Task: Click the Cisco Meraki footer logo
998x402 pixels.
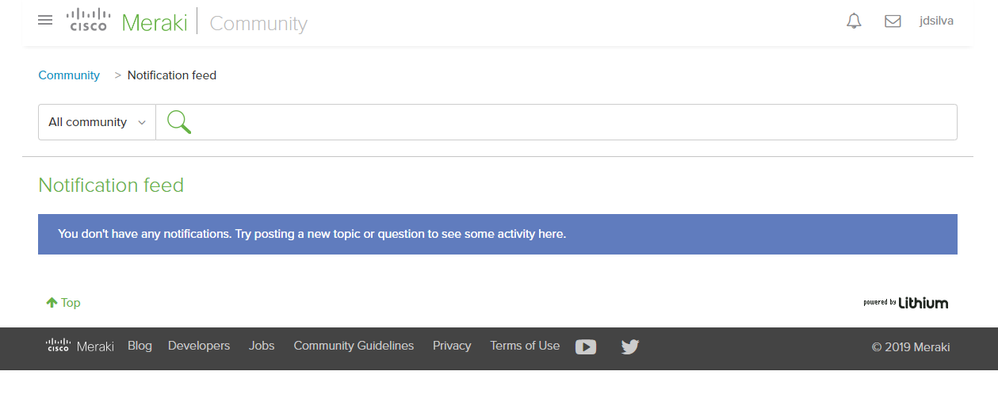Action: [x=80, y=346]
